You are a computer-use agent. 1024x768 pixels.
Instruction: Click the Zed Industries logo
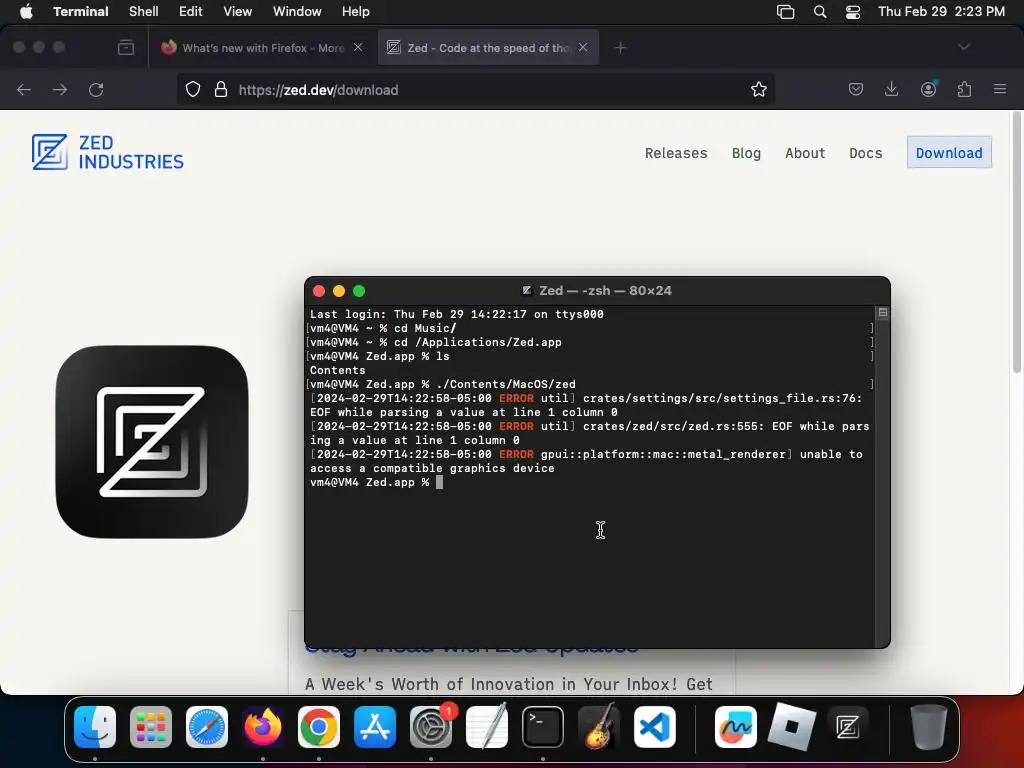tap(108, 152)
